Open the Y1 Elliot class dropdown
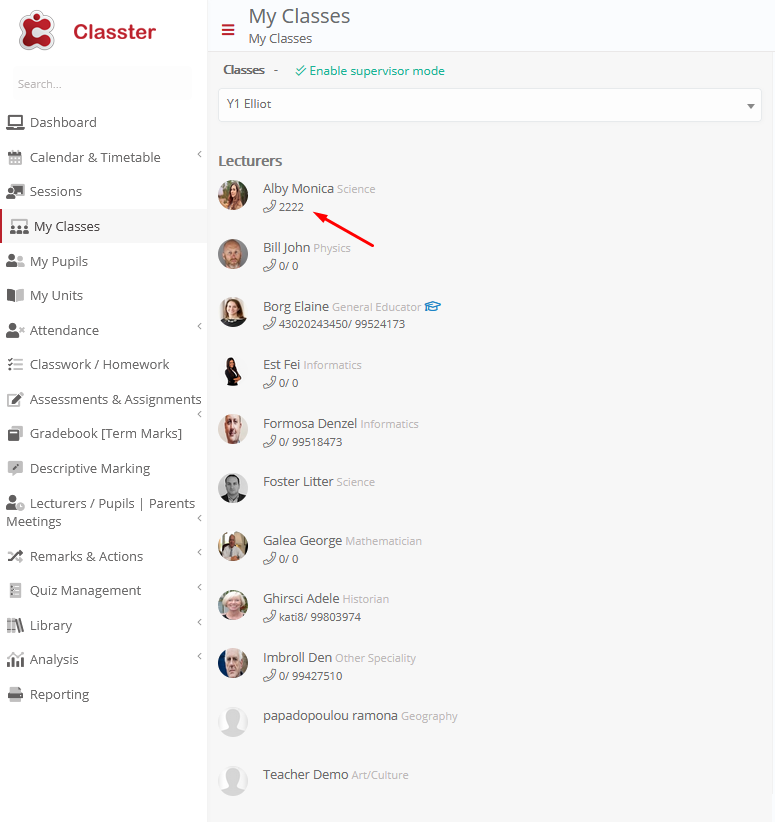Screen dimensions: 775x822 coord(490,105)
